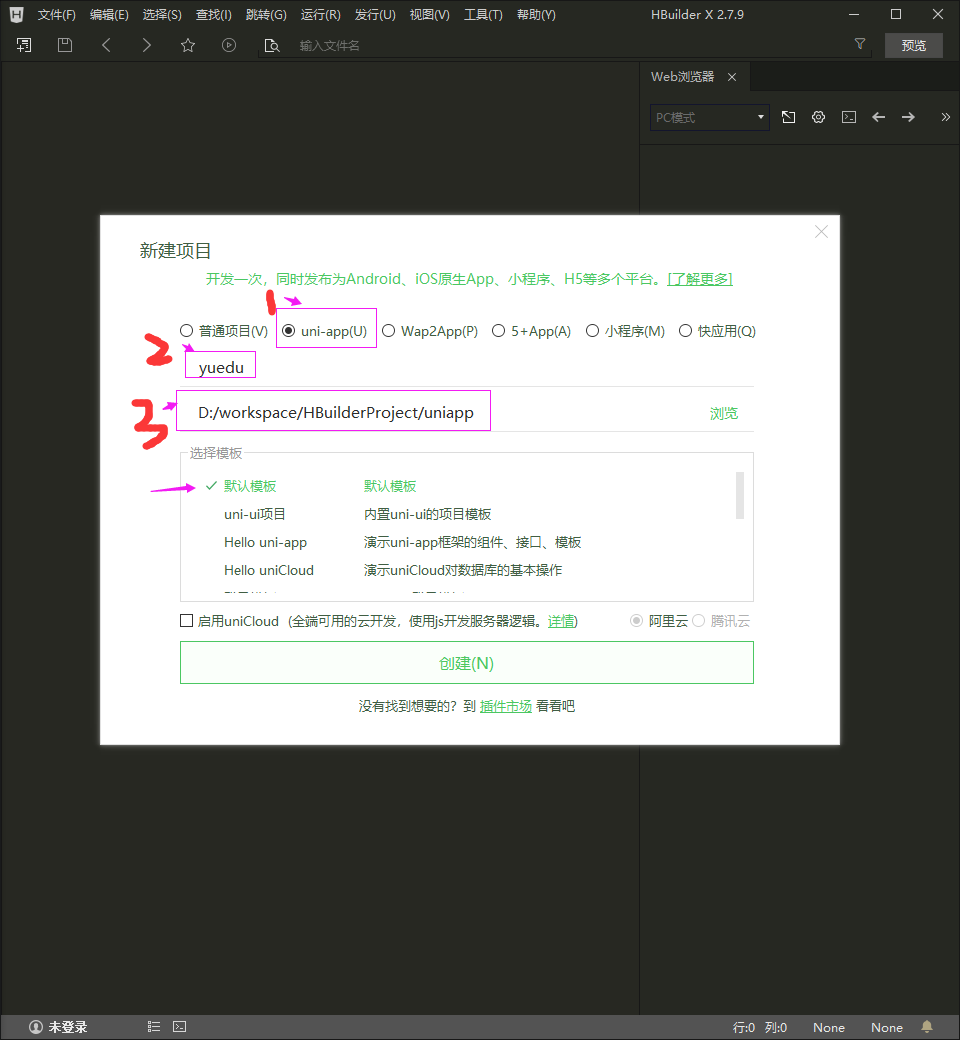Viewport: 960px width, 1040px height.
Task: Open the 文件(F) menu
Action: click(56, 15)
